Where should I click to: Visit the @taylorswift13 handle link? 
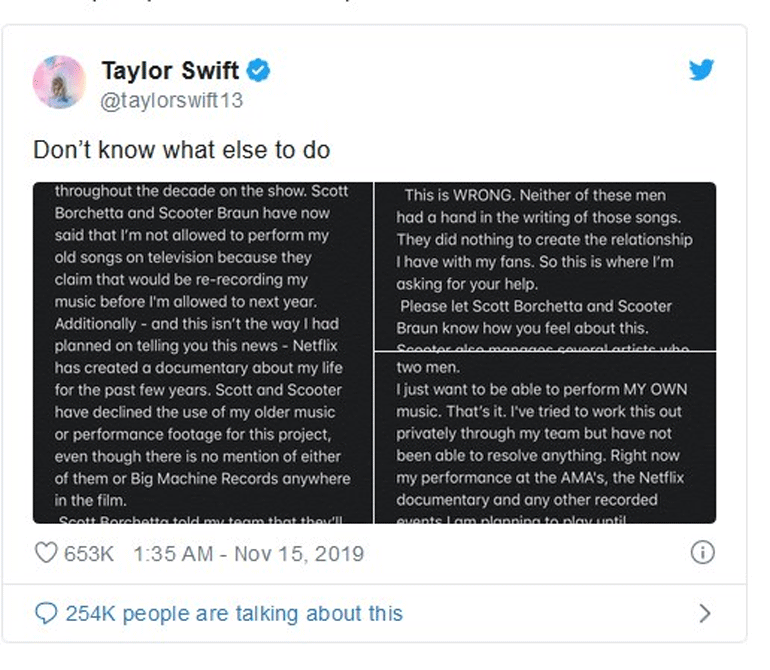(172, 101)
